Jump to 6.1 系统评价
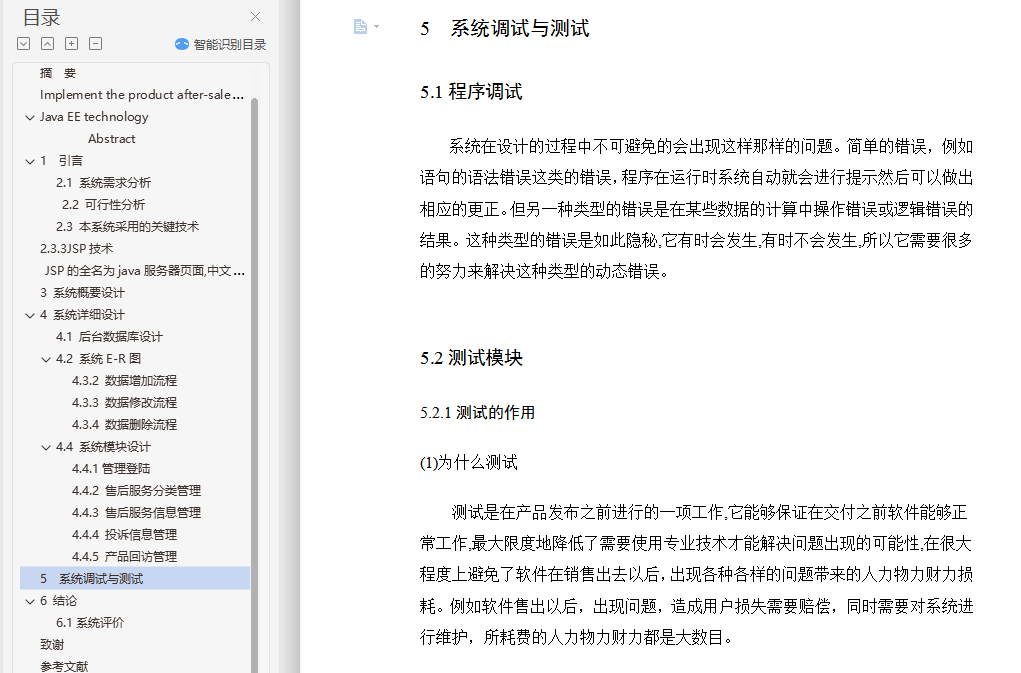The width and height of the screenshot is (1021, 673). click(90, 623)
